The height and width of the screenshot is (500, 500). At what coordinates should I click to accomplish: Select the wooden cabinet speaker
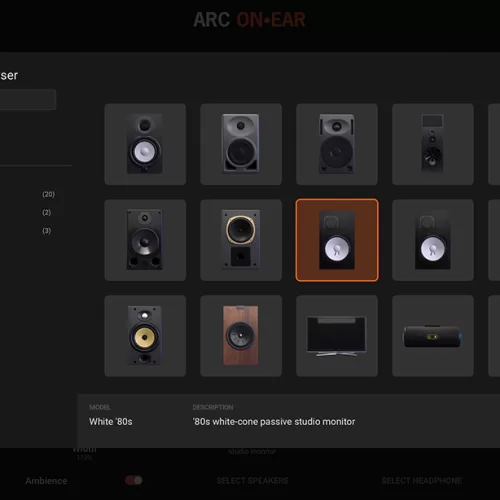point(241,336)
